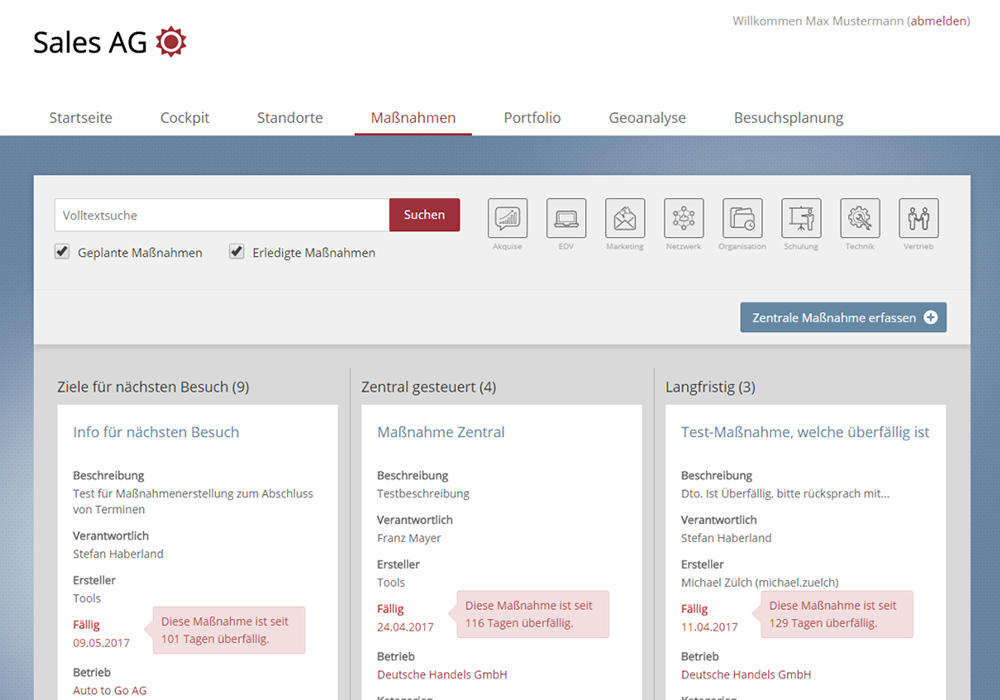
Task: Filter by the Vertrieb category icon
Action: (x=918, y=218)
